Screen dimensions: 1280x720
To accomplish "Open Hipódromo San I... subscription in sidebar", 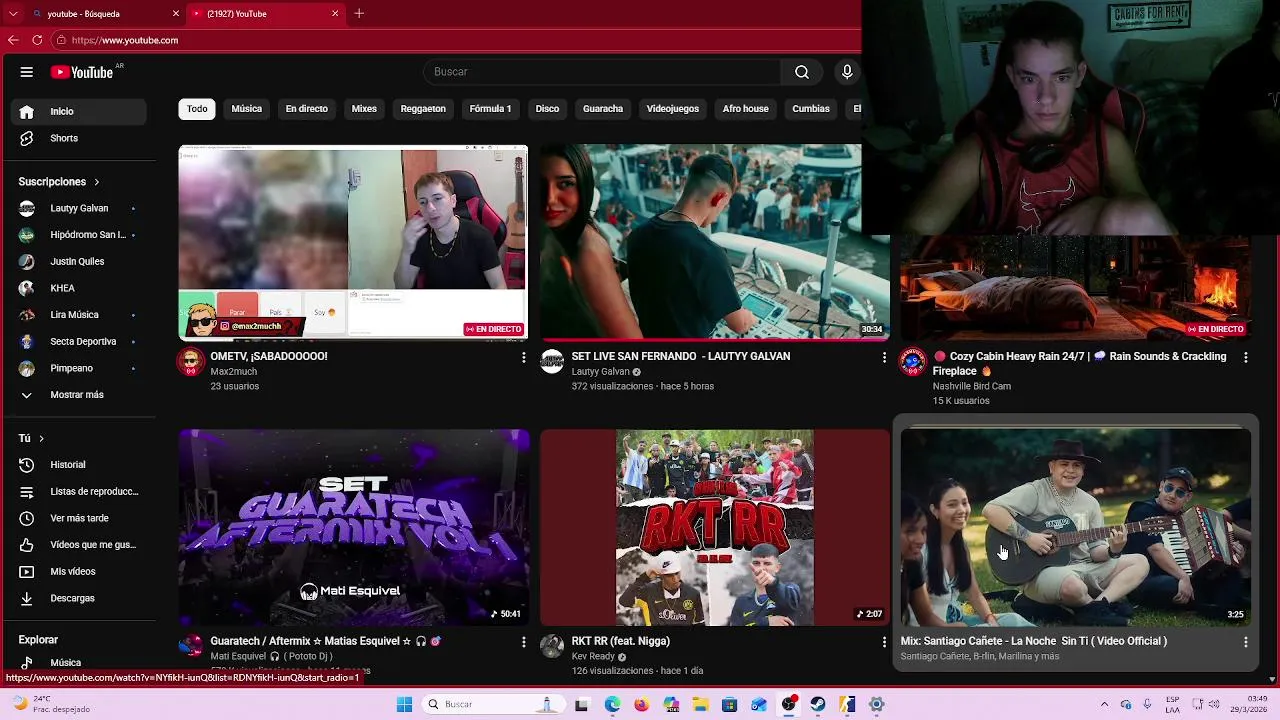I will pyautogui.click(x=80, y=235).
